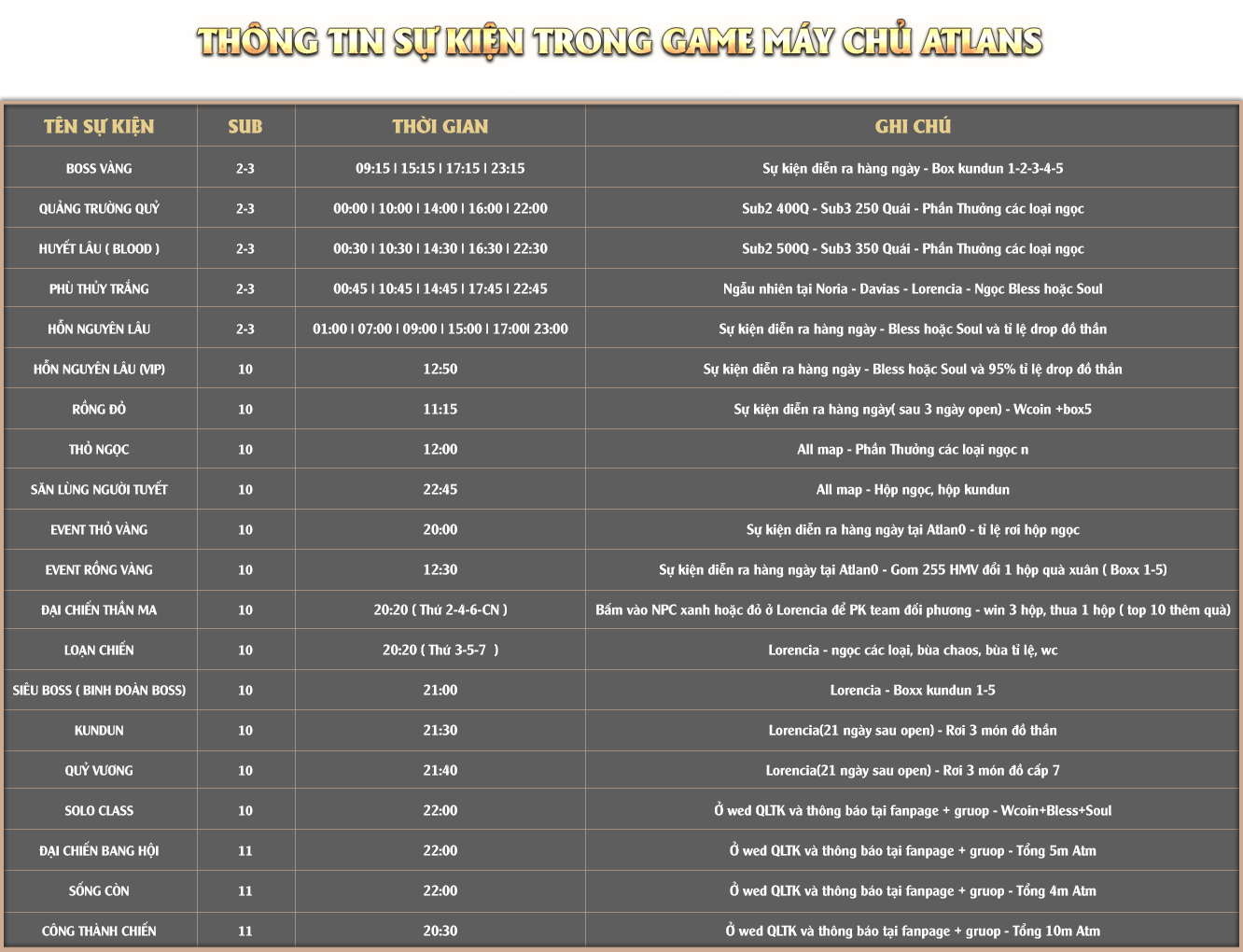Click the 20:00 time cell
This screenshot has width=1243, height=952.
(440, 530)
